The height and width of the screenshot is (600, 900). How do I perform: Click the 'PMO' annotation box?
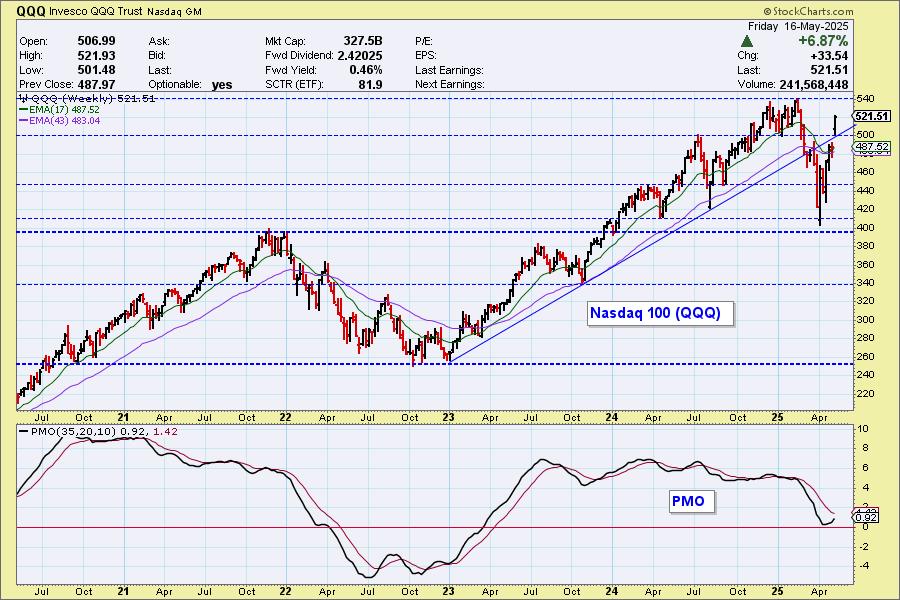691,501
